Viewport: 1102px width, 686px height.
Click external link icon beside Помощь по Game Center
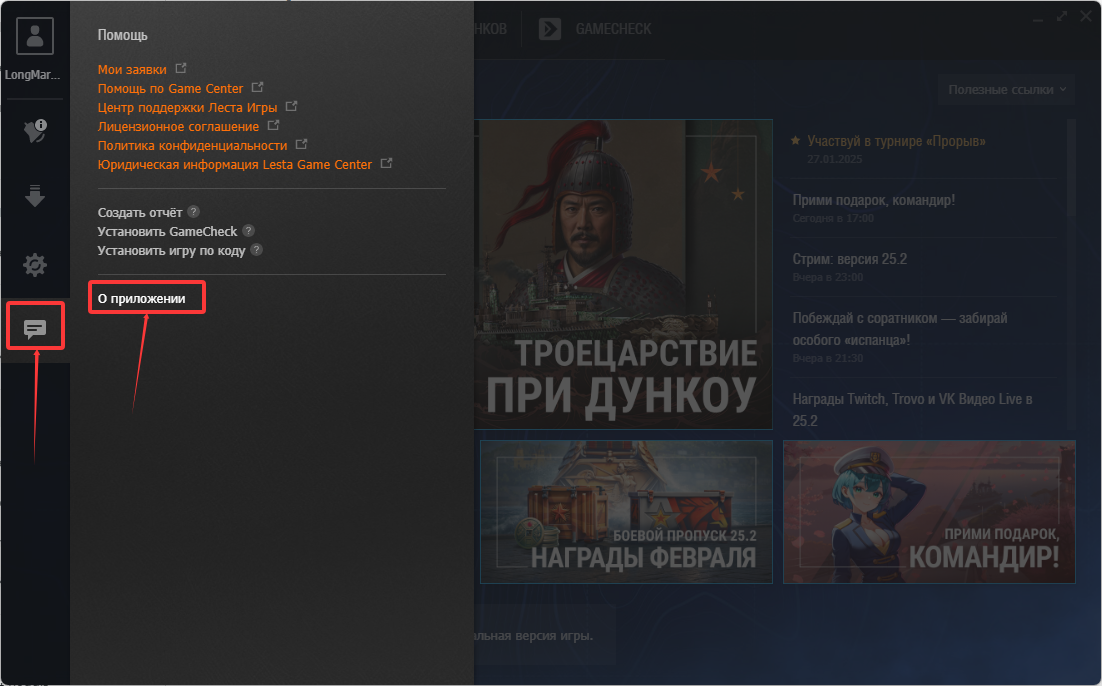pyautogui.click(x=257, y=87)
